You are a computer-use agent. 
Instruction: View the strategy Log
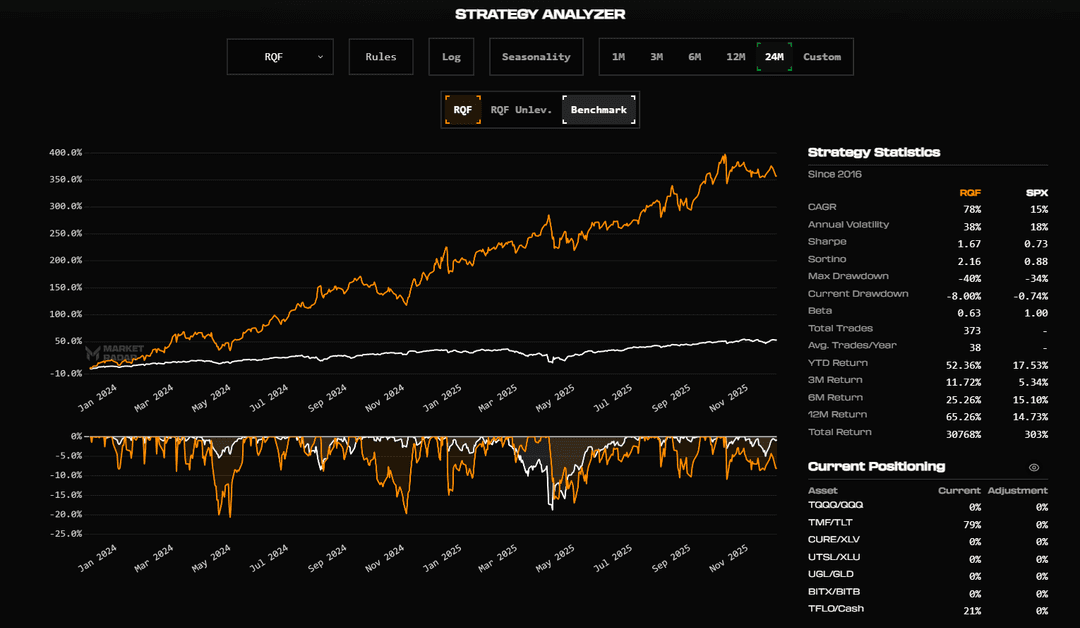click(451, 57)
